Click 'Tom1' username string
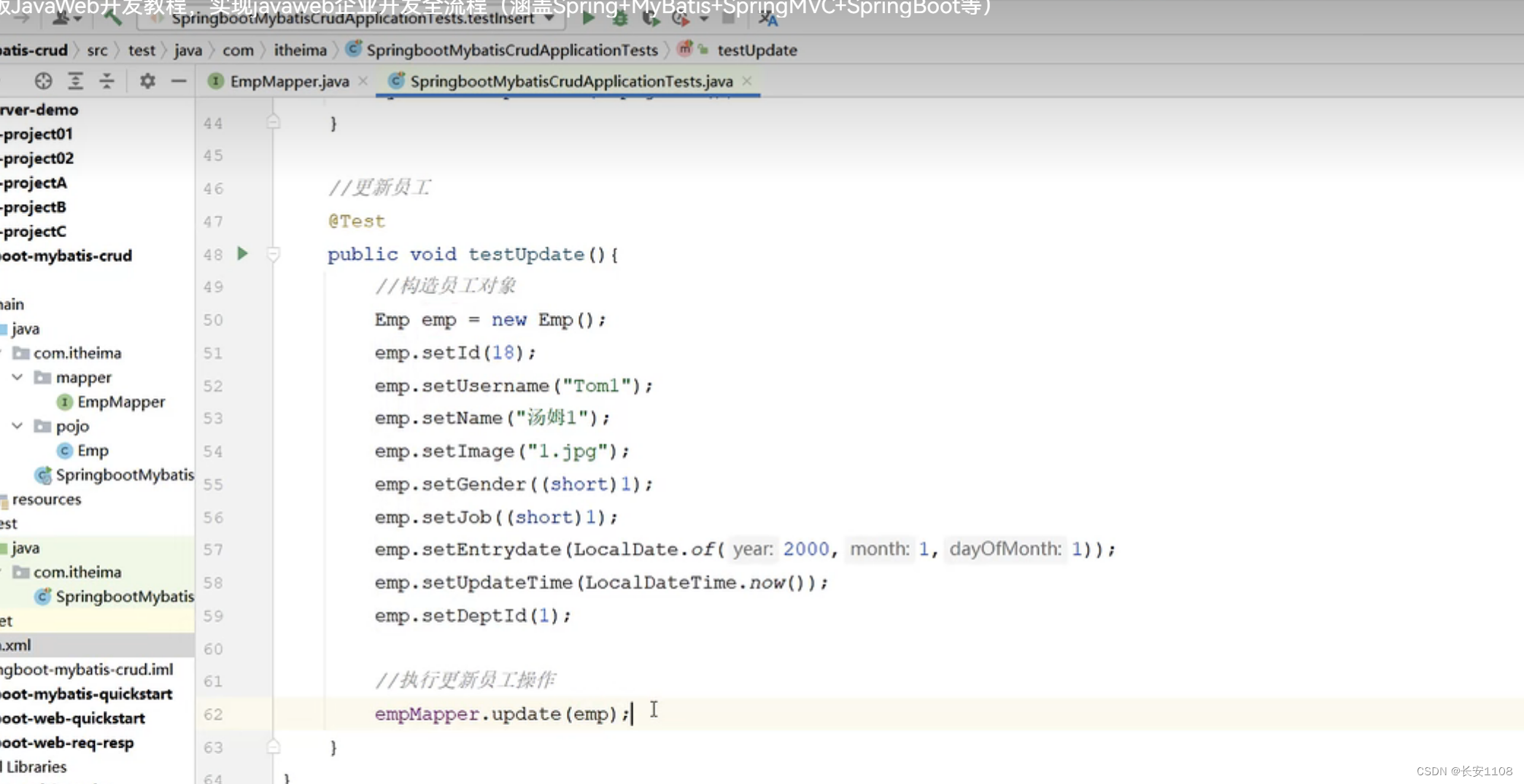This screenshot has height=784, width=1524. (x=596, y=386)
